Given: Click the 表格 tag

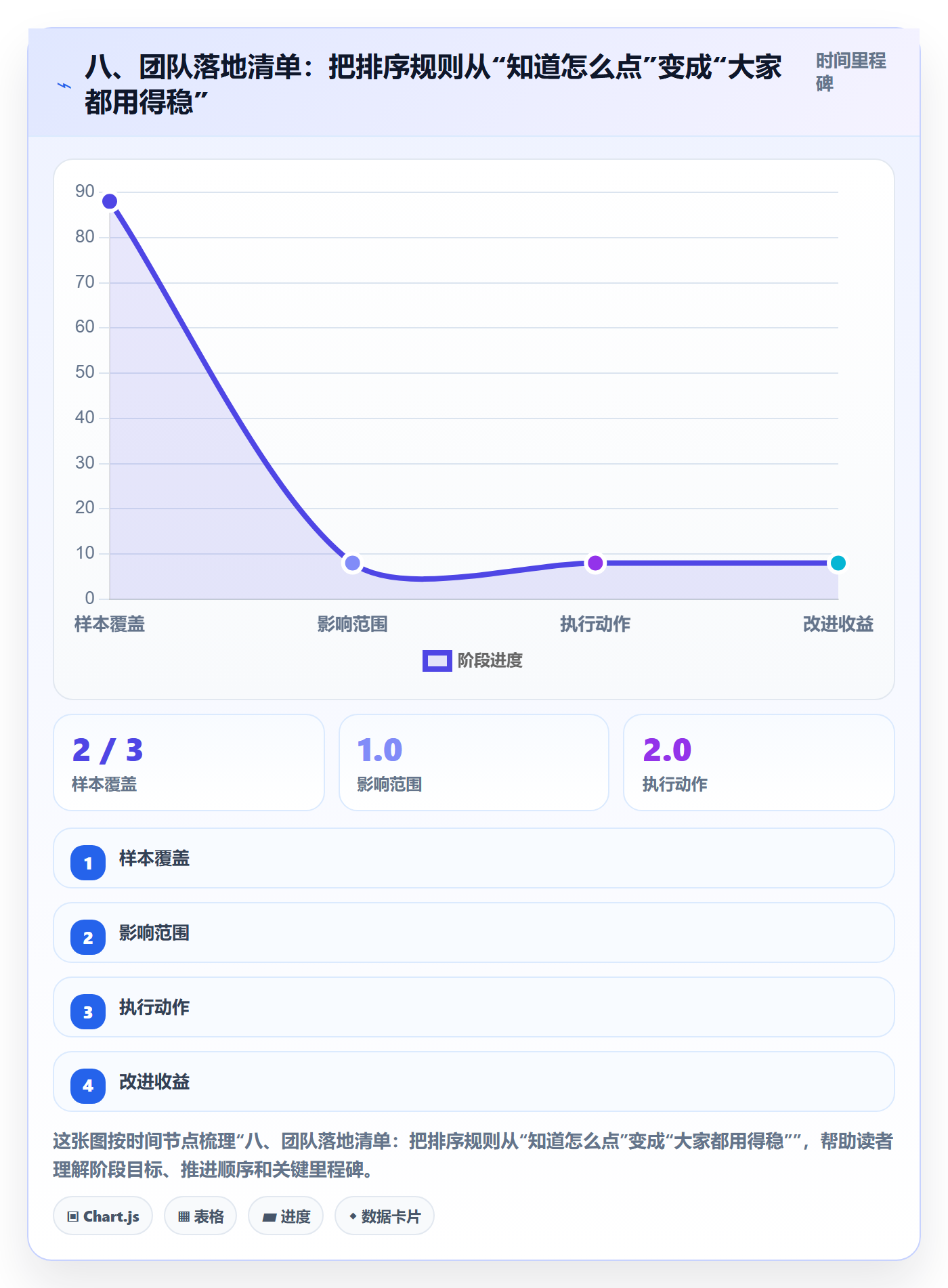Looking at the screenshot, I should pos(200,1216).
